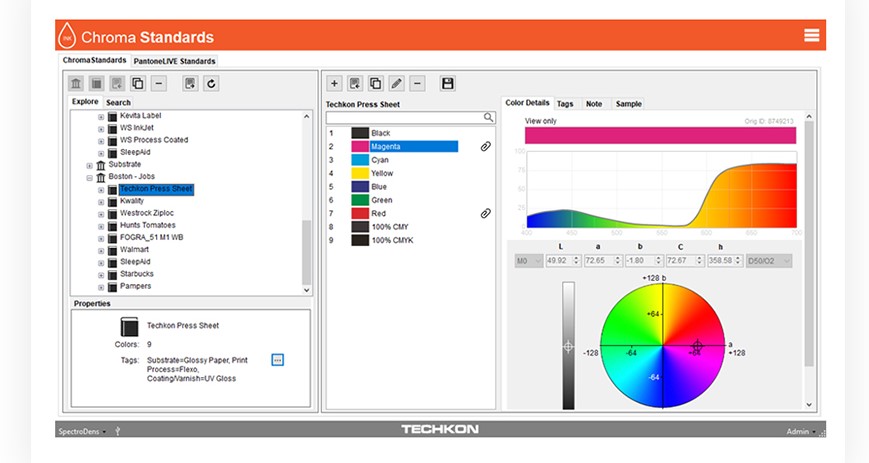Click the tree scrollbar down arrow
The image size is (869, 463).
[x=306, y=290]
